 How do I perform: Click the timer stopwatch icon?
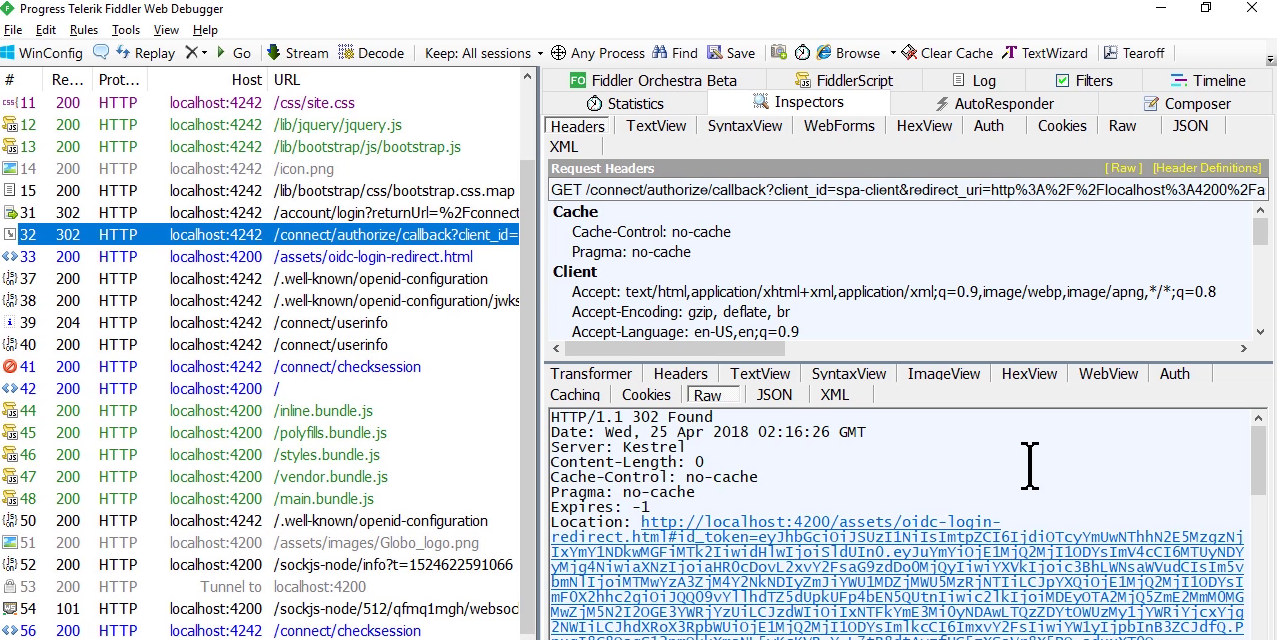(802, 52)
